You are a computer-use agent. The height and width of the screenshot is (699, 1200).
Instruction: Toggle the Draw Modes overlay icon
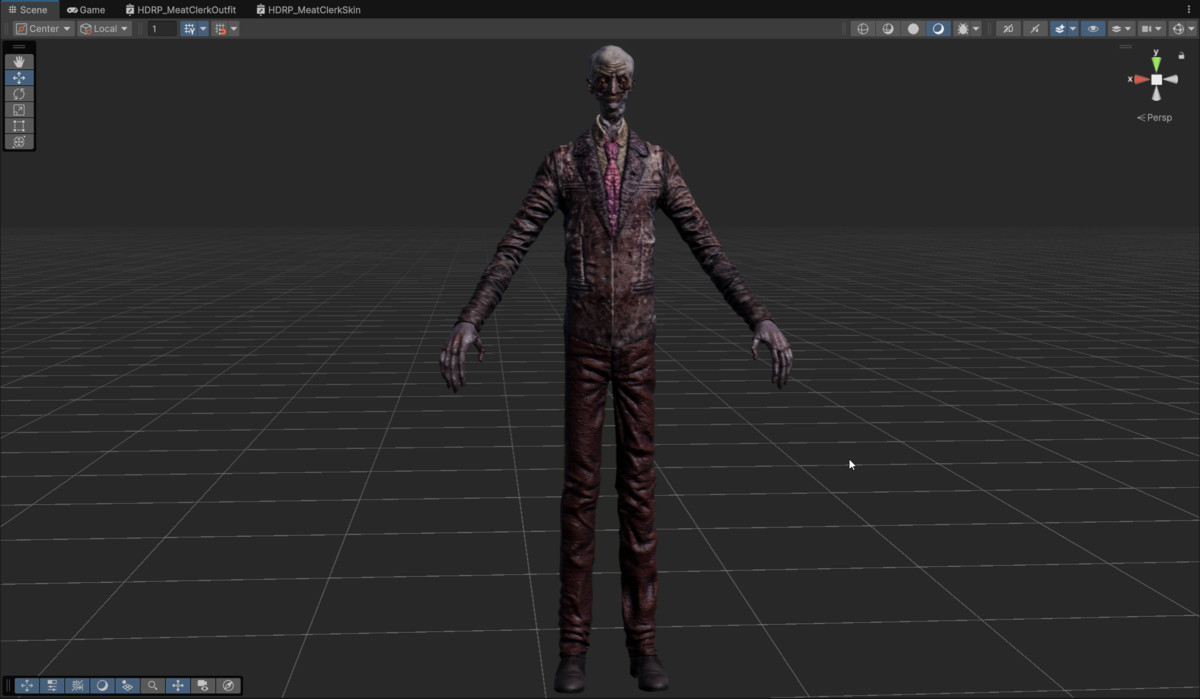pos(102,686)
